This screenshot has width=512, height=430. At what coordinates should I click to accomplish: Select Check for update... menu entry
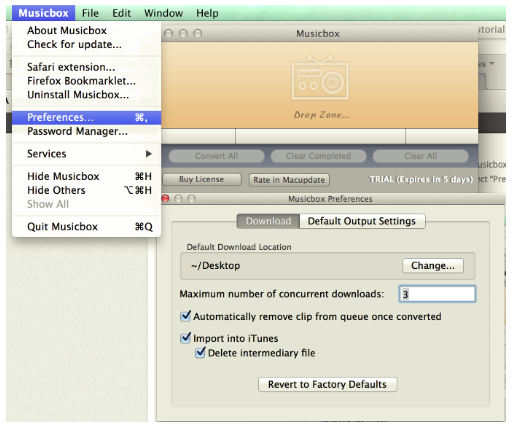pyautogui.click(x=87, y=44)
